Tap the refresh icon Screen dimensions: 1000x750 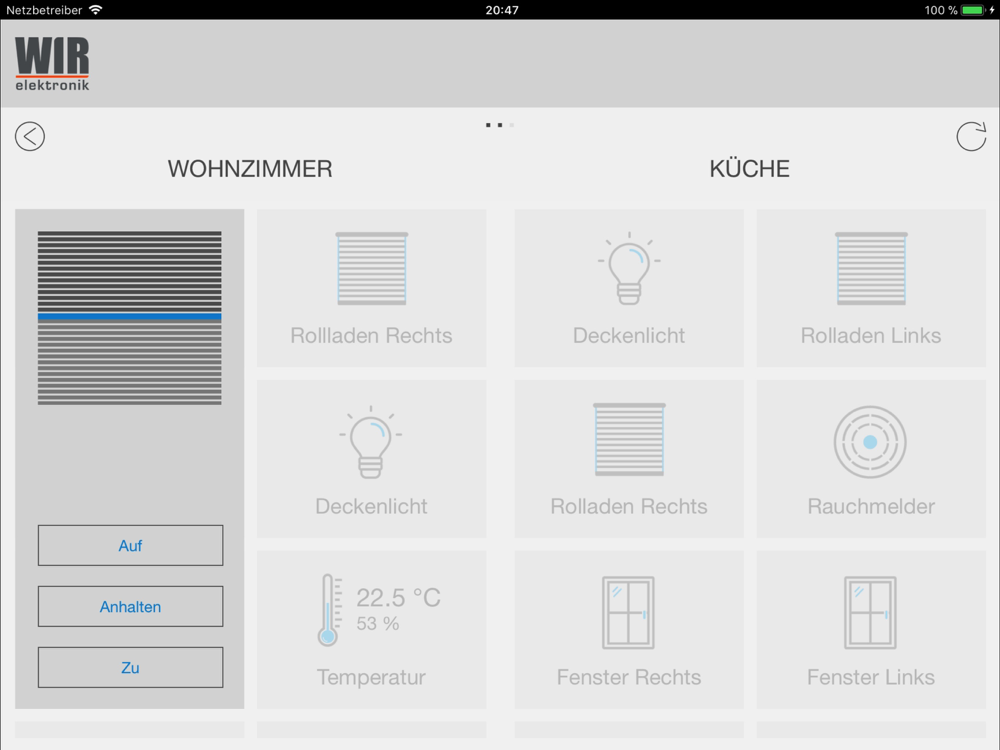(x=971, y=136)
